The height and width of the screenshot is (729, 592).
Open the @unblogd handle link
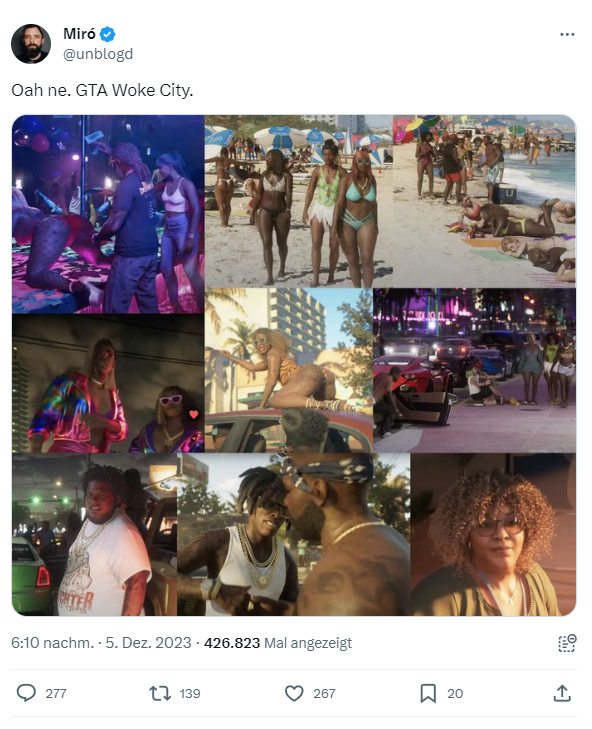pos(98,54)
